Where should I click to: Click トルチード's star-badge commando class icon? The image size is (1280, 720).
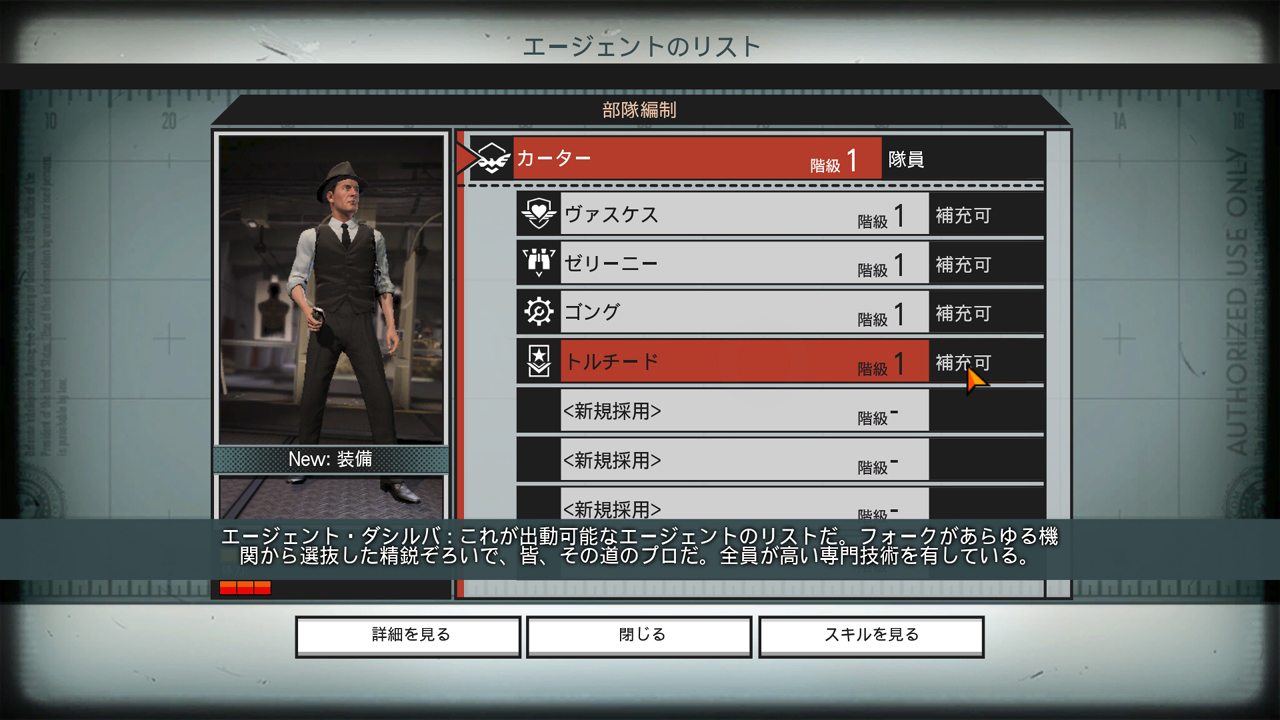(x=538, y=361)
